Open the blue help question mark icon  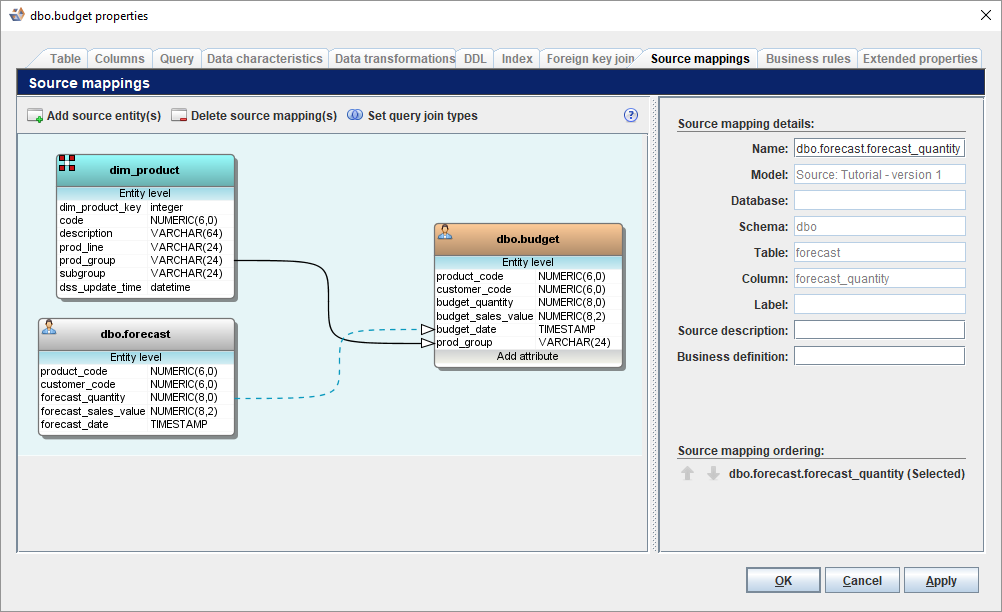(x=631, y=115)
